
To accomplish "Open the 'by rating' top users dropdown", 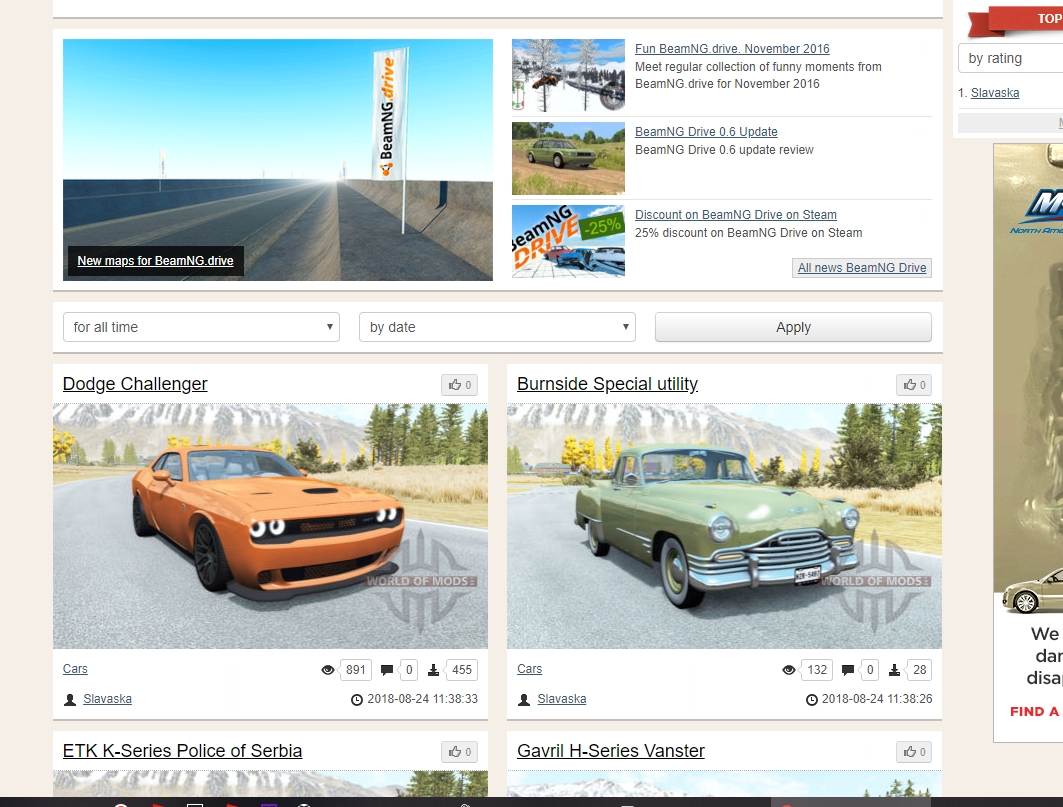I will point(1010,58).
